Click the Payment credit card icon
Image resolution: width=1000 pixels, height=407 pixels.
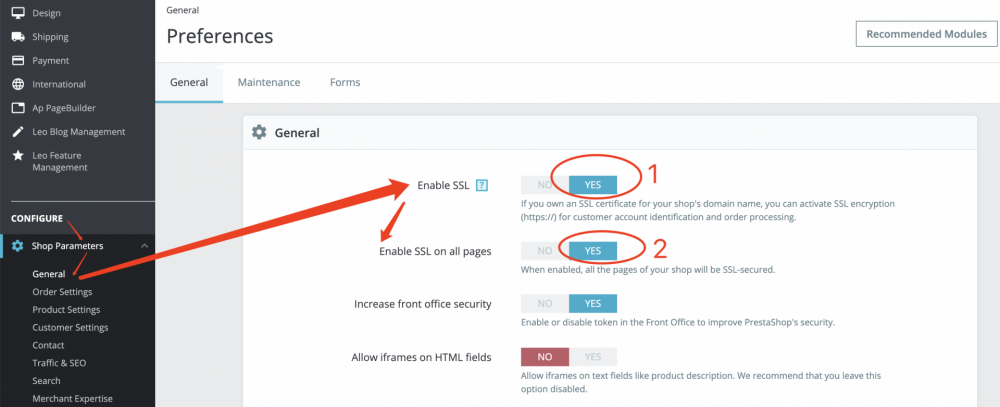click(x=18, y=61)
